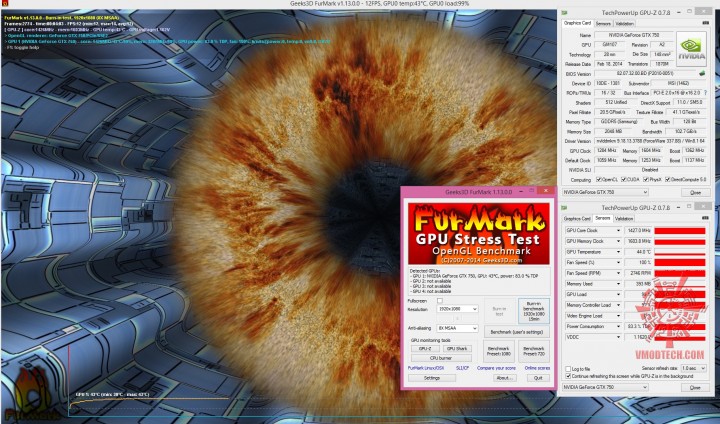Open the Online scores link
The height and width of the screenshot is (424, 720).
pos(537,368)
